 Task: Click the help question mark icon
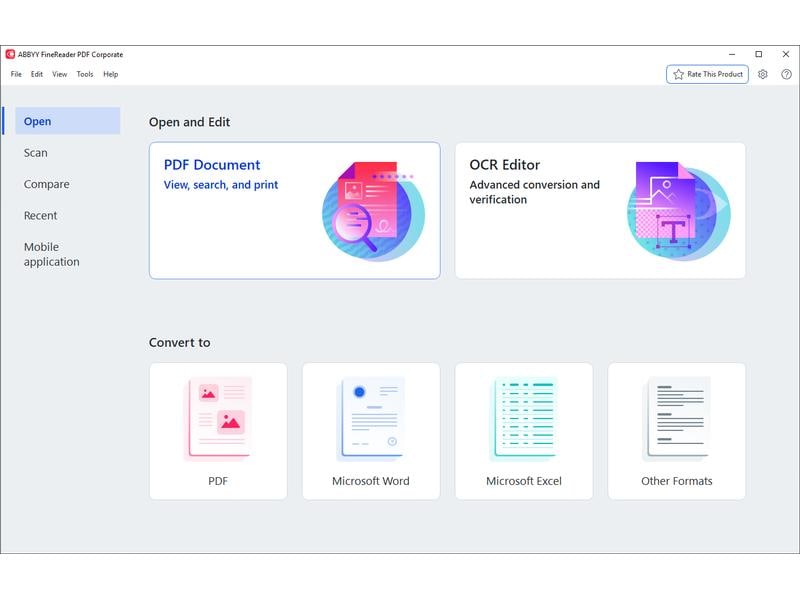786,74
